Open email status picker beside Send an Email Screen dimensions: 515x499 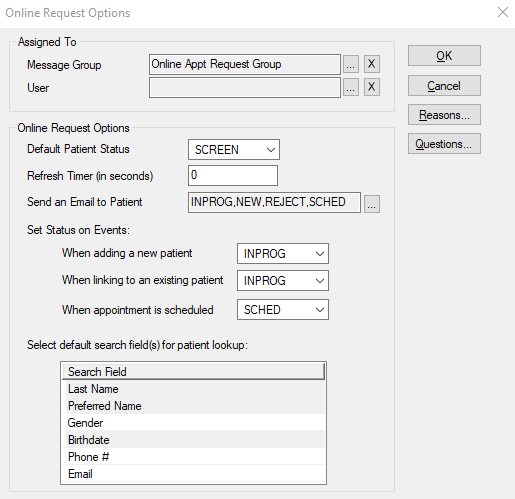pos(372,204)
